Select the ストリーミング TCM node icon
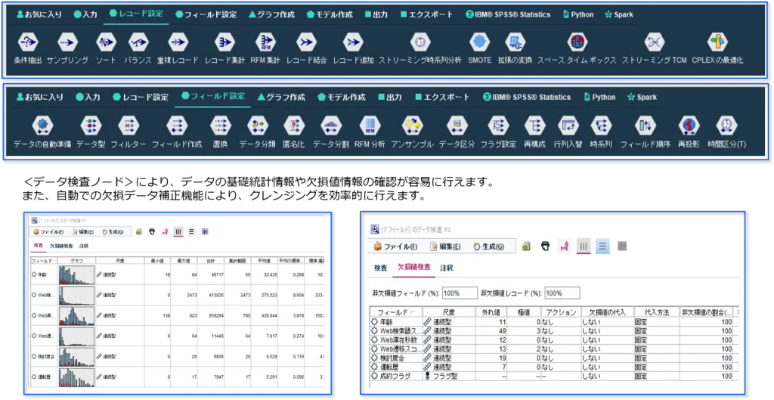The image size is (774, 400). coord(654,42)
